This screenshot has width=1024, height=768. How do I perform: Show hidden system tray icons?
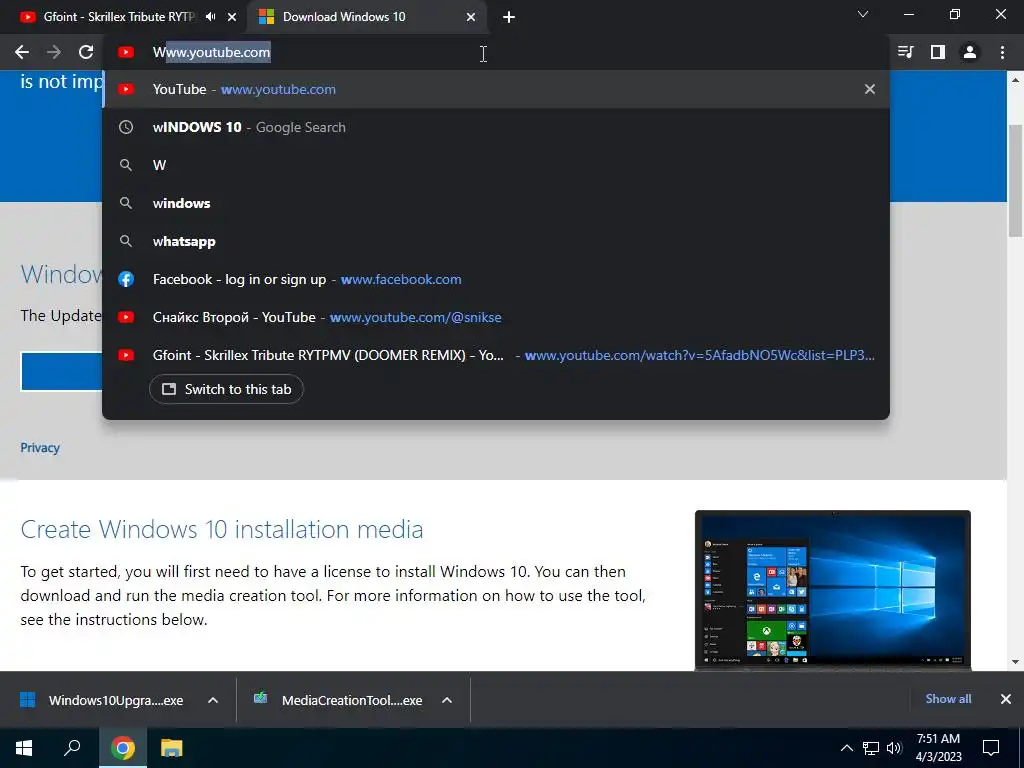[x=846, y=748]
